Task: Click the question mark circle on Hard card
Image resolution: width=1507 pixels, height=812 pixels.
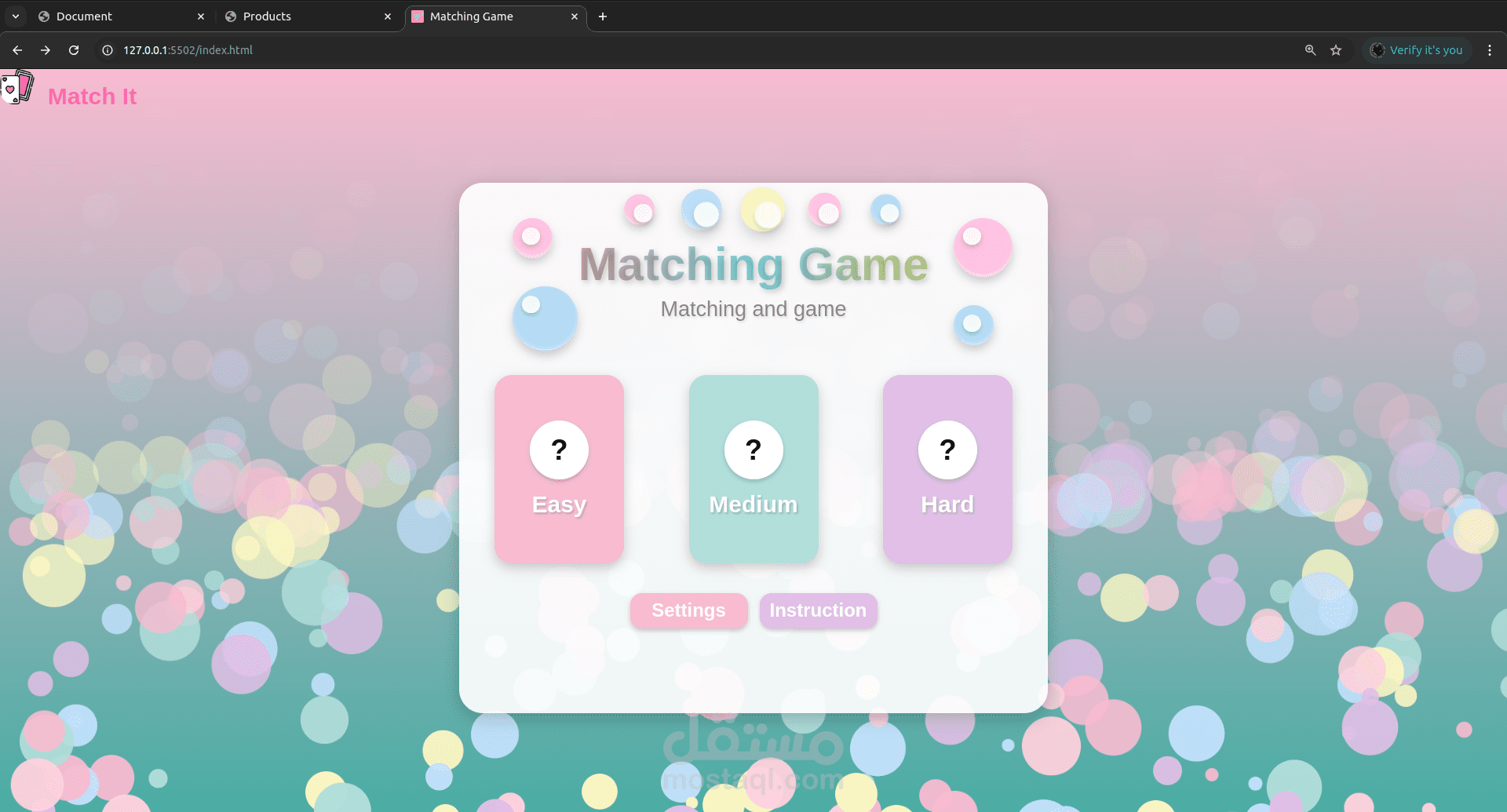Action: coord(947,450)
